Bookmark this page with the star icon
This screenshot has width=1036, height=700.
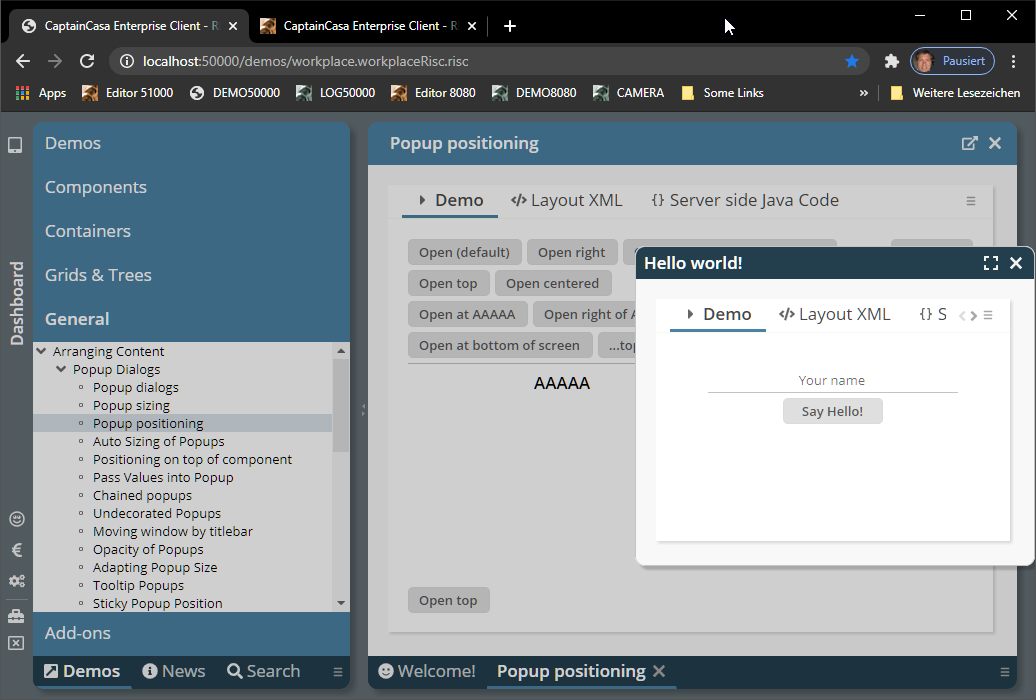coord(852,61)
